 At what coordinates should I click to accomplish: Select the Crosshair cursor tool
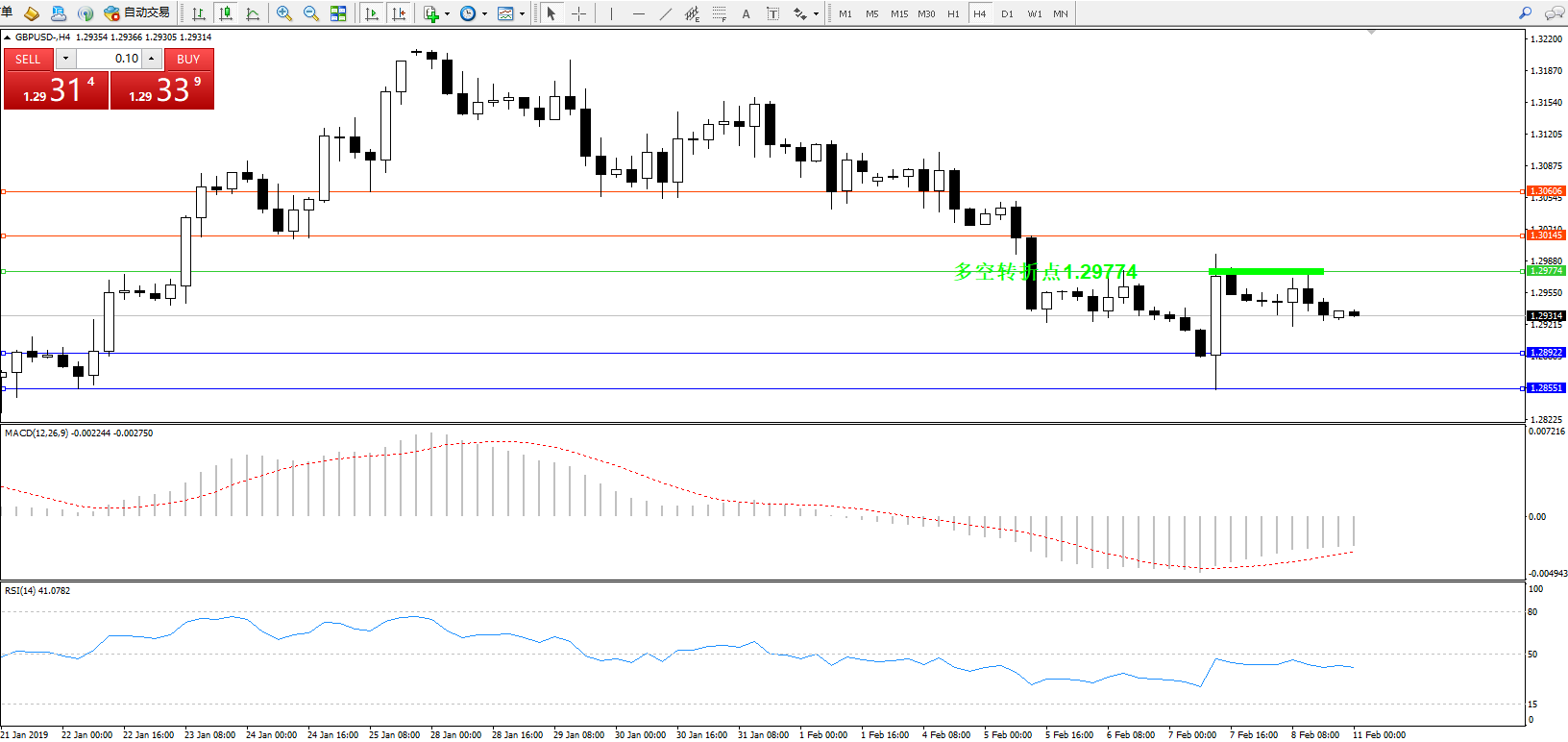[x=578, y=13]
